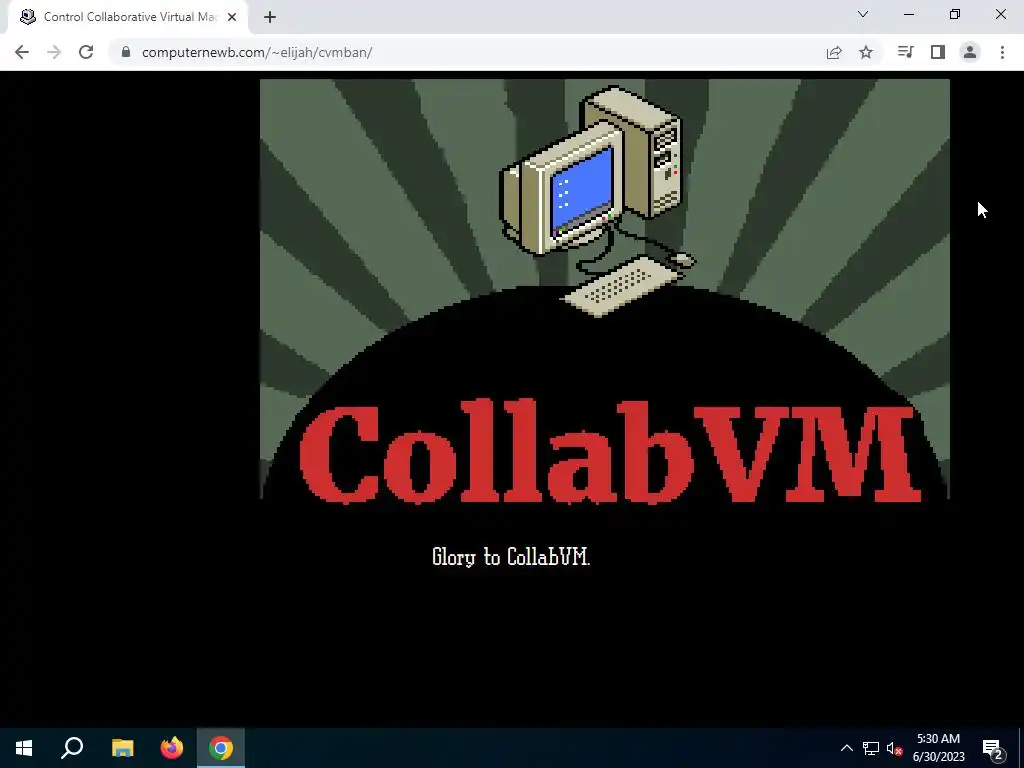Close the Control Collaborative Virtual Machine tab

pos(232,17)
